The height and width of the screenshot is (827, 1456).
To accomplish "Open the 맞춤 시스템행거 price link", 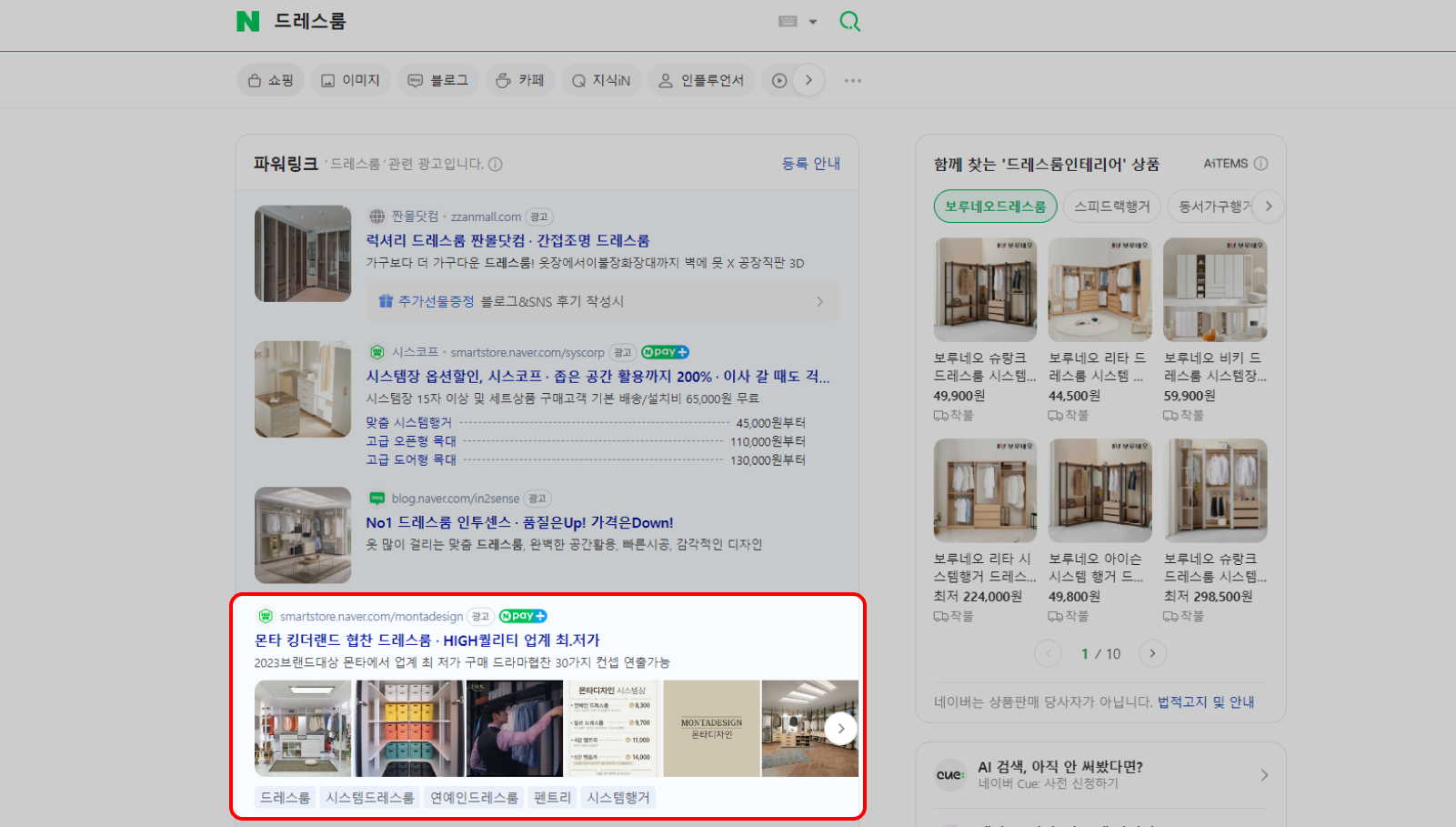I will (x=409, y=422).
